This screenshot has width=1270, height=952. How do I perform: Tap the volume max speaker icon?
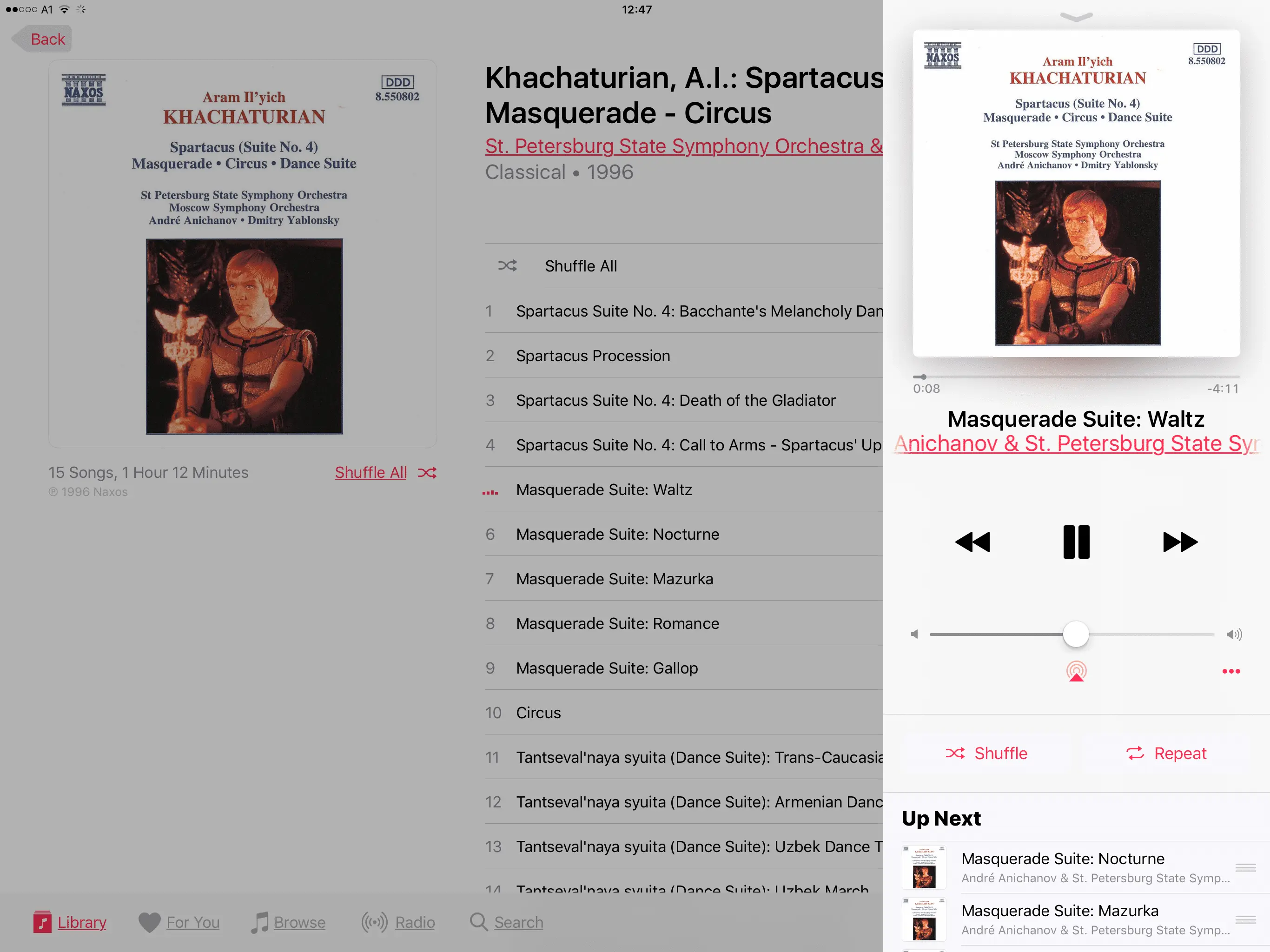[x=1234, y=635]
